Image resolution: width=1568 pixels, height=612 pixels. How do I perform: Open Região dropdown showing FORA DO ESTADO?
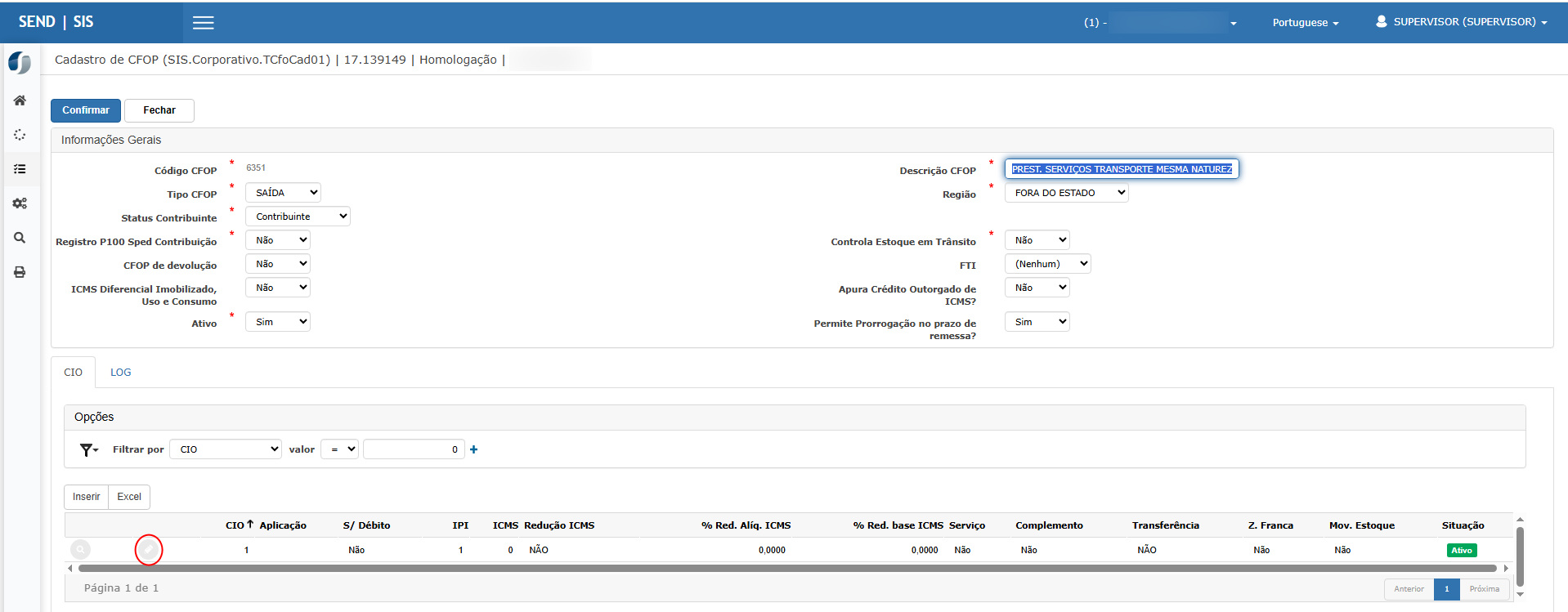click(1067, 193)
